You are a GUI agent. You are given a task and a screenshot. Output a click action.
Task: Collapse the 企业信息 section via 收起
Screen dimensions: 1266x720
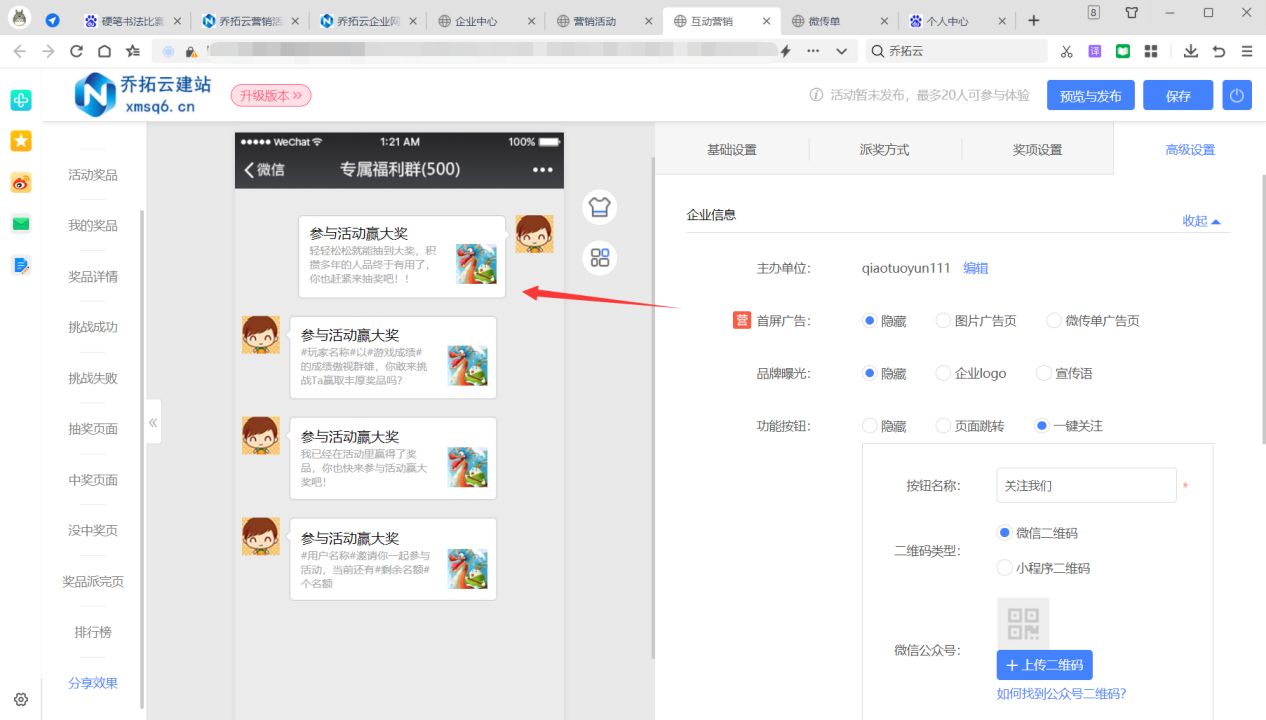point(1195,221)
